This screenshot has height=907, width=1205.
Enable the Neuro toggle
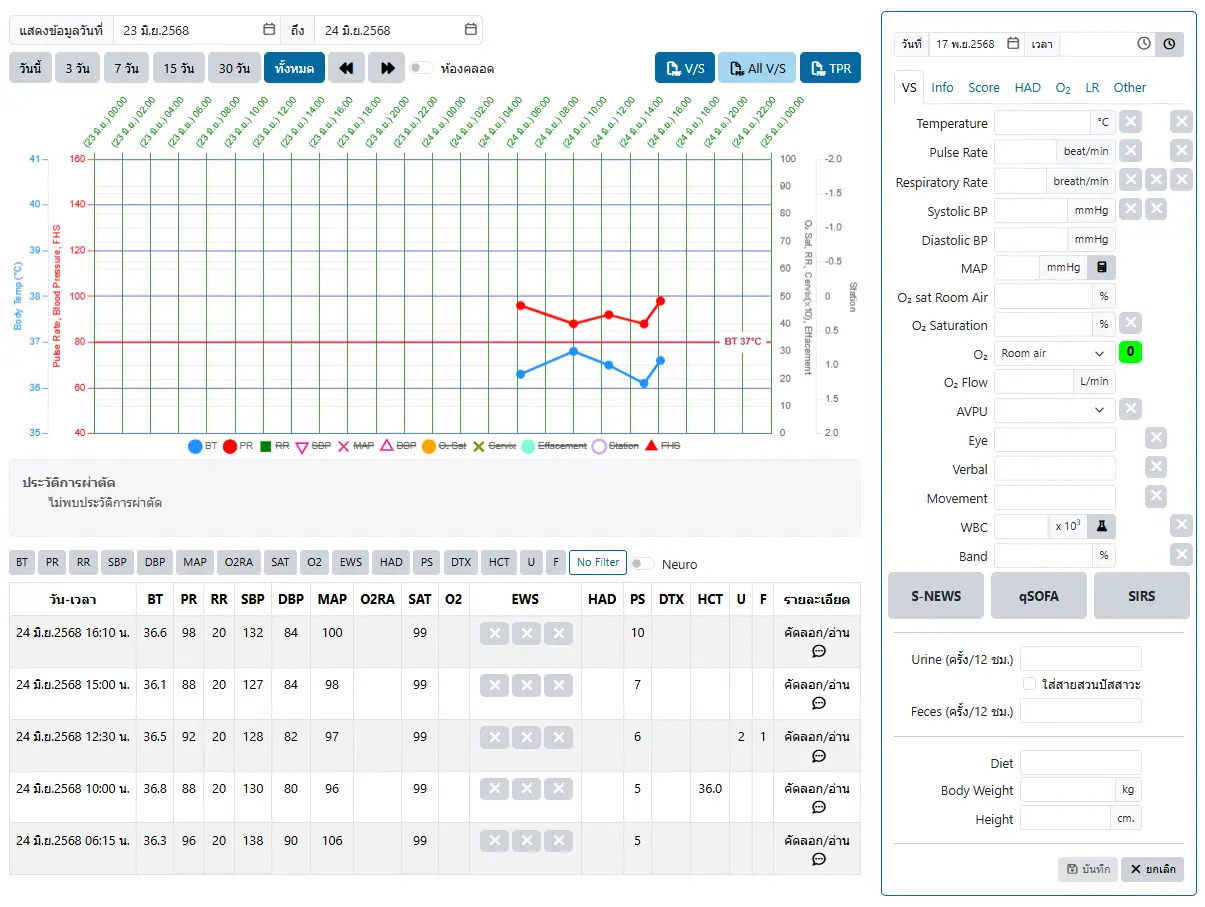642,564
